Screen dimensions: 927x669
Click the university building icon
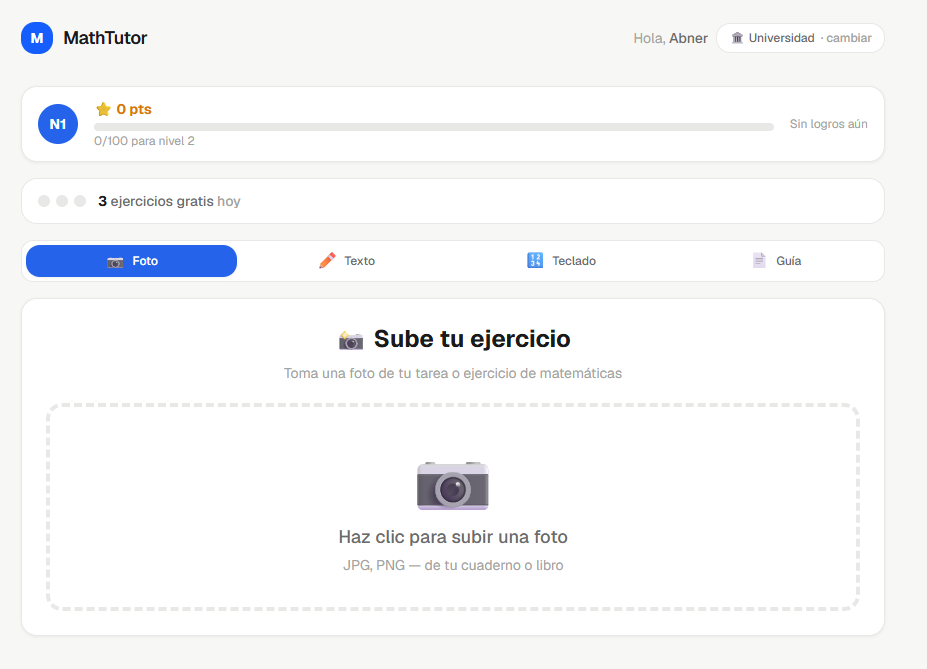[x=737, y=38]
